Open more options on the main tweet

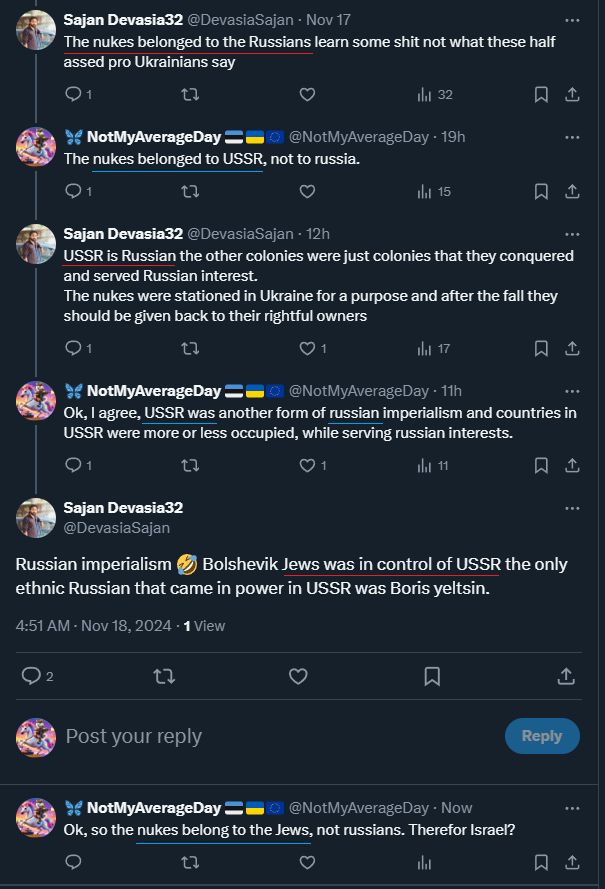coord(572,508)
